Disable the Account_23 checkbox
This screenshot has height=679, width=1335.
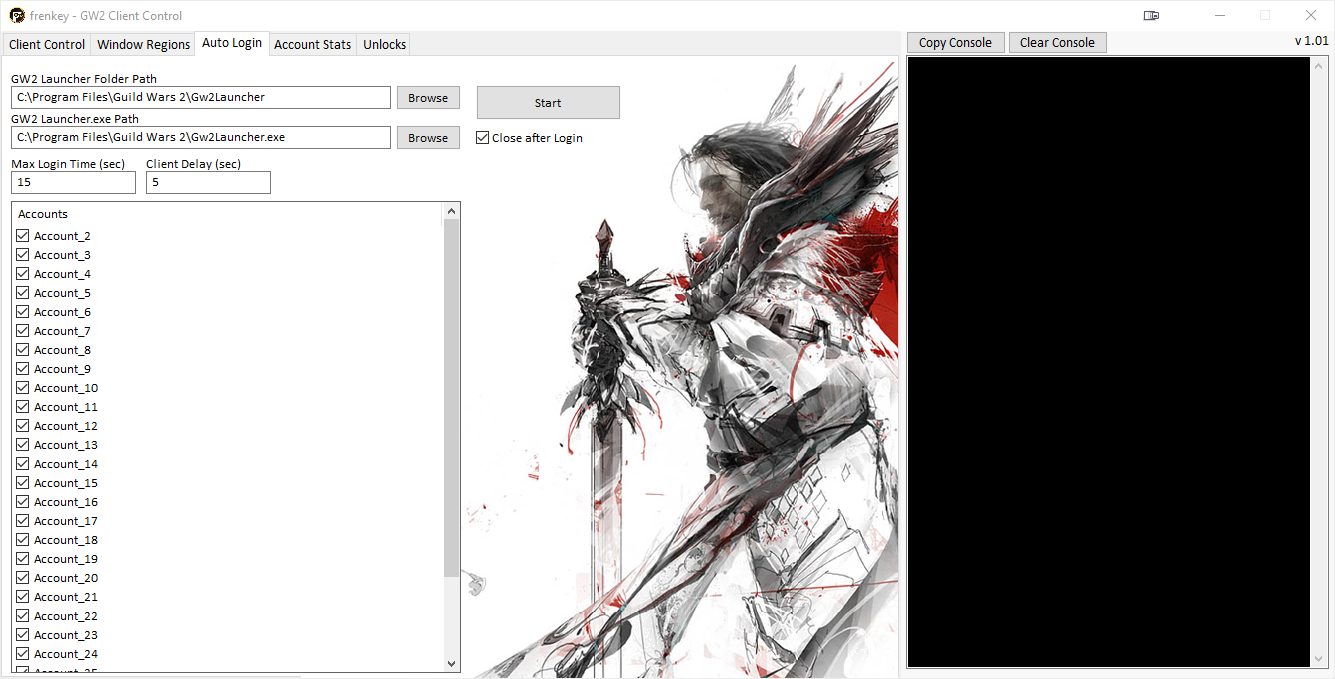[x=23, y=635]
